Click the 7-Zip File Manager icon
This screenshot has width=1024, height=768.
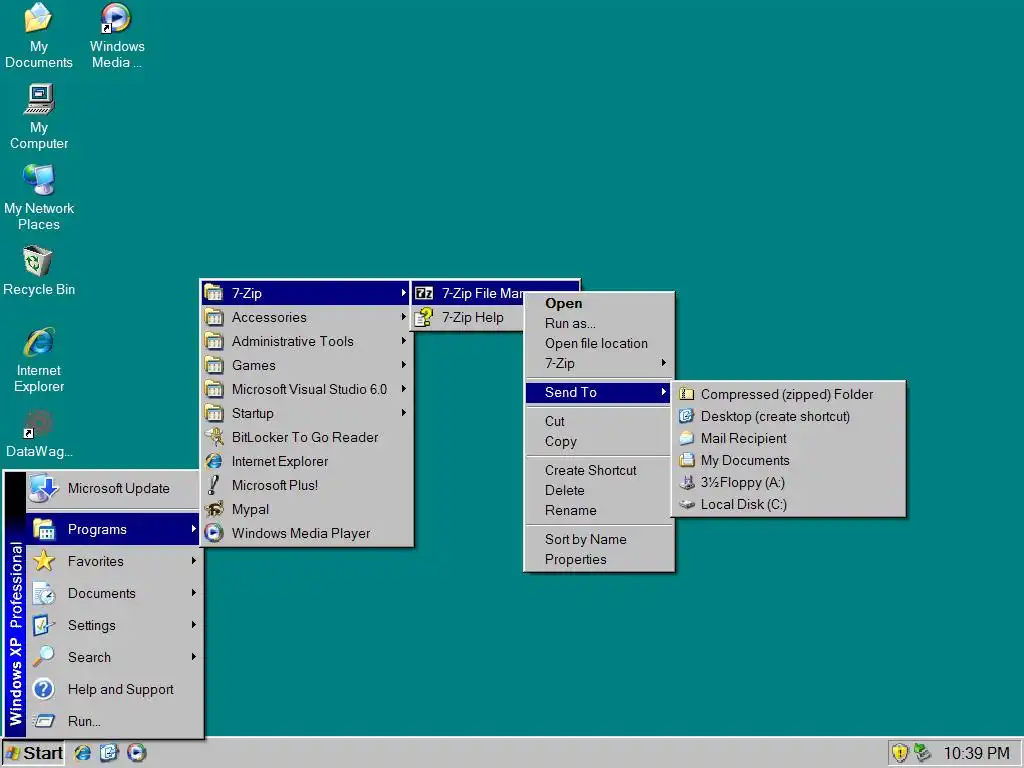tap(424, 293)
